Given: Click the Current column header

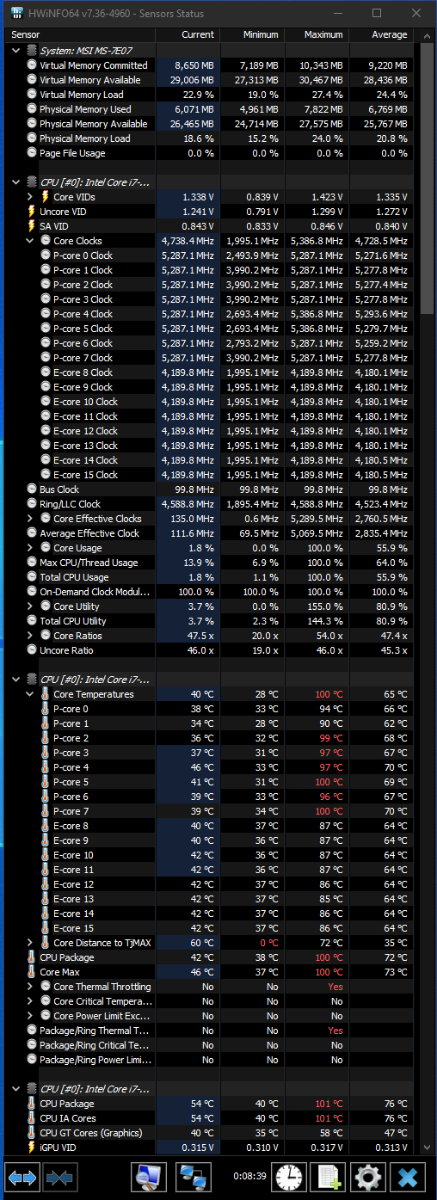Looking at the screenshot, I should pyautogui.click(x=189, y=34).
